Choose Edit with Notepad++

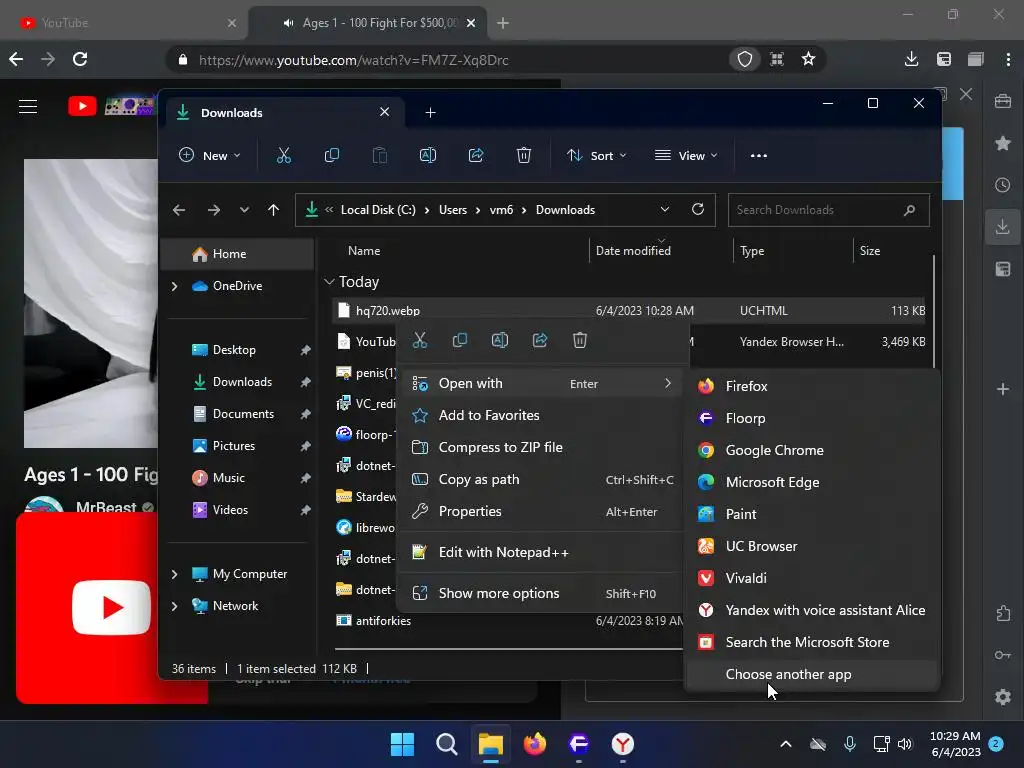tap(542, 552)
